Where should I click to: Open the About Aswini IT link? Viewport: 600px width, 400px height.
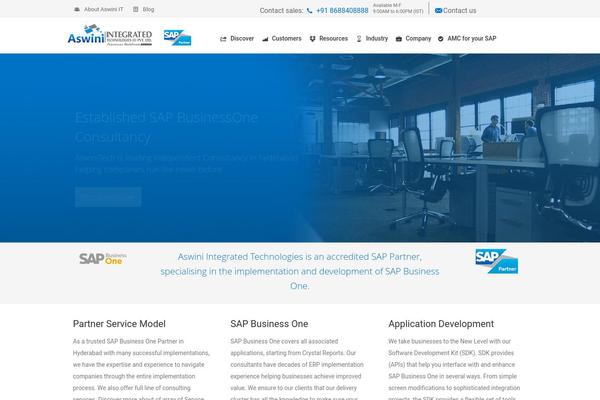104,9
